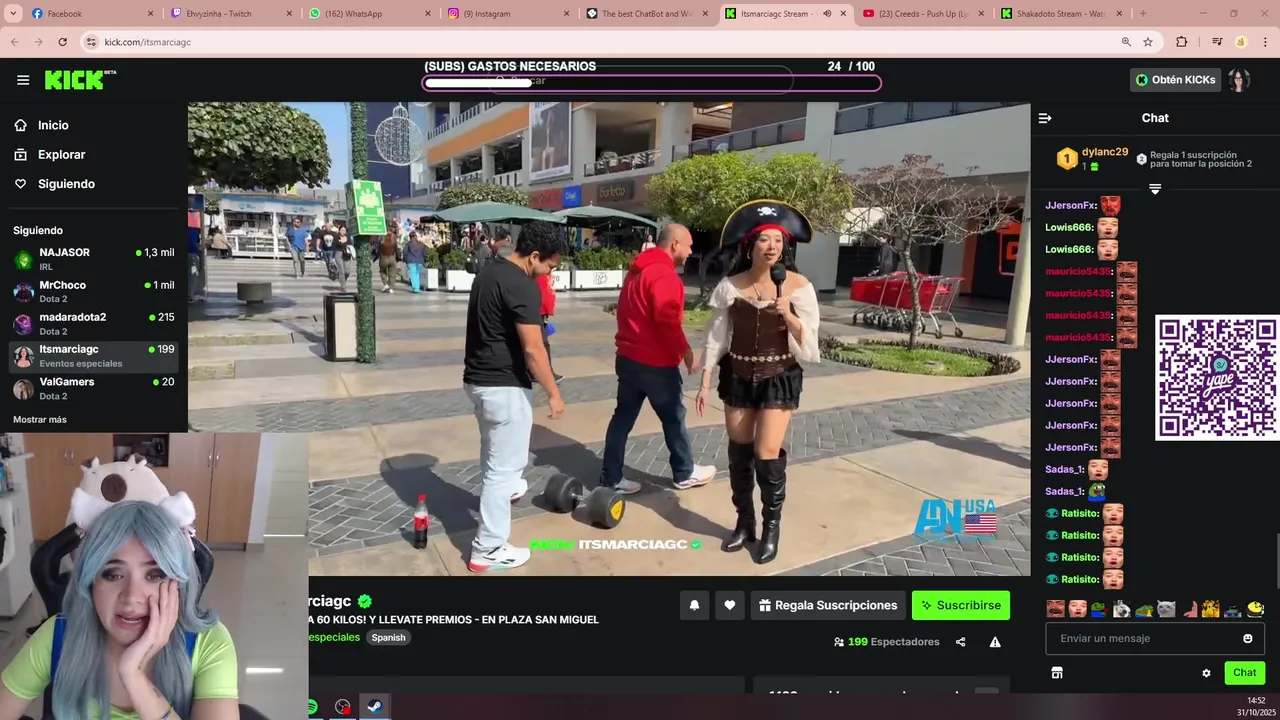1280x720 pixels.
Task: Pick the gray cat emote
Action: tap(1166, 608)
